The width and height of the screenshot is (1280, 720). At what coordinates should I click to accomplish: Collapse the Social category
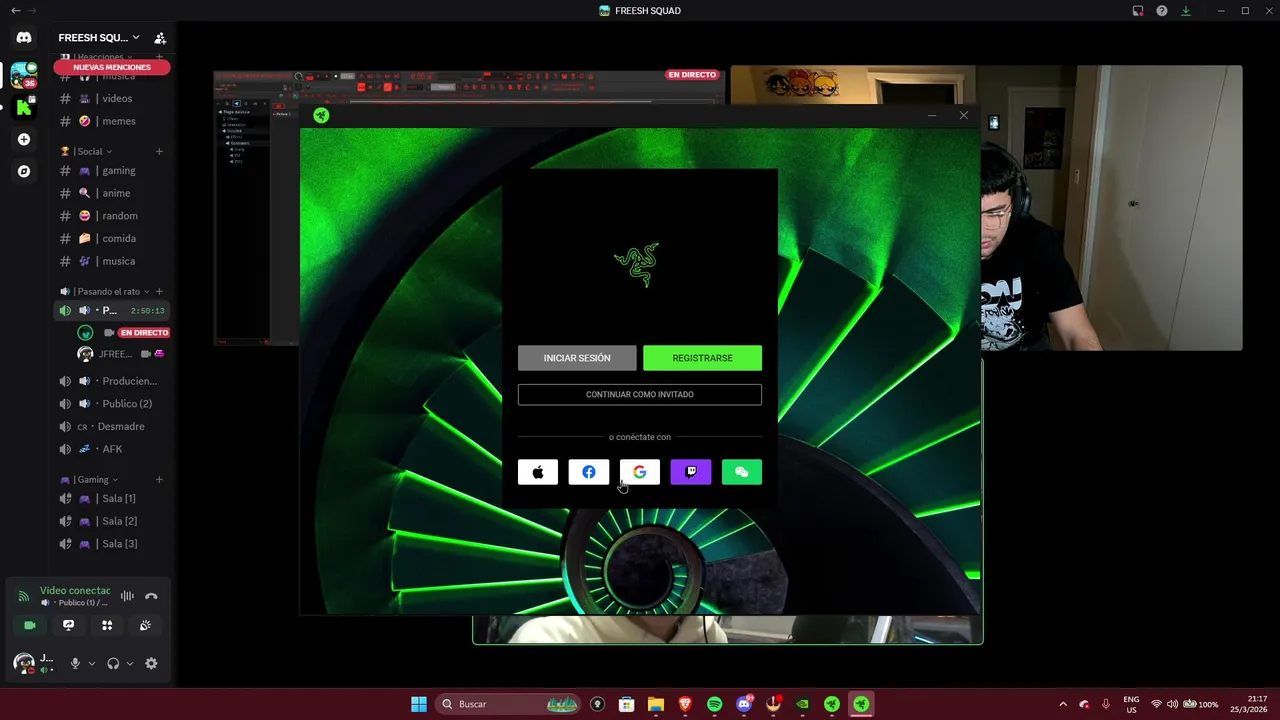pos(88,151)
